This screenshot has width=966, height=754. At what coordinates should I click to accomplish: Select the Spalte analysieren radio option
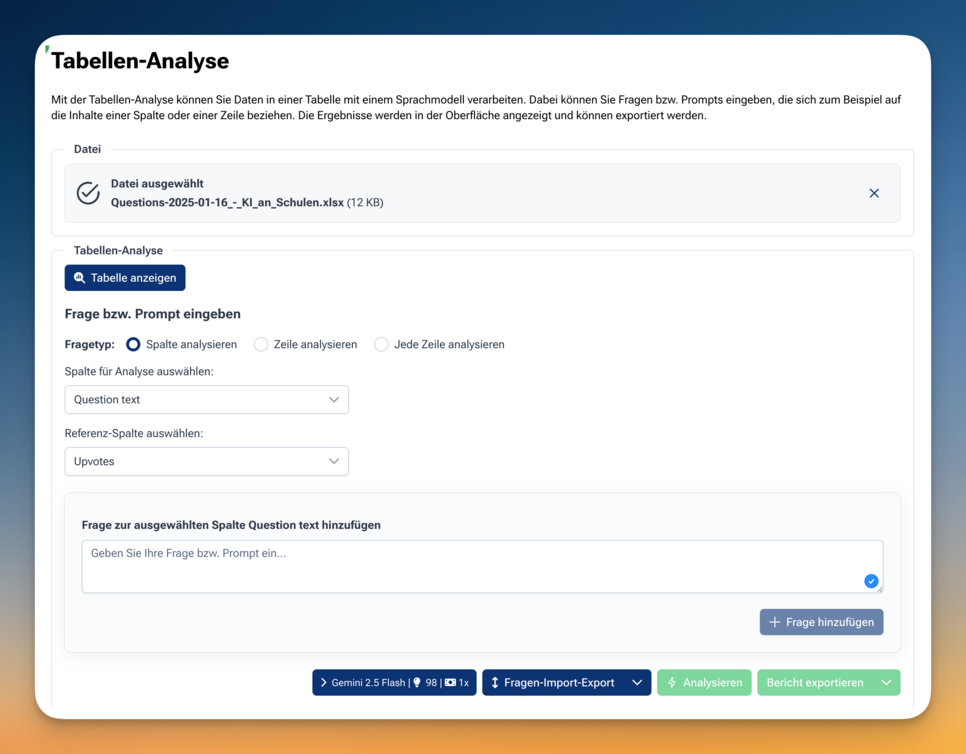(133, 344)
